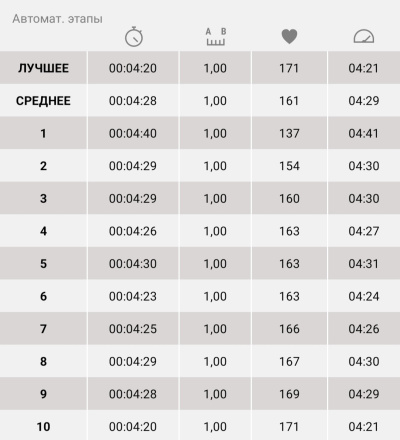
Task: Click lap 2 duration 00:04:29
Action: [x=133, y=166]
